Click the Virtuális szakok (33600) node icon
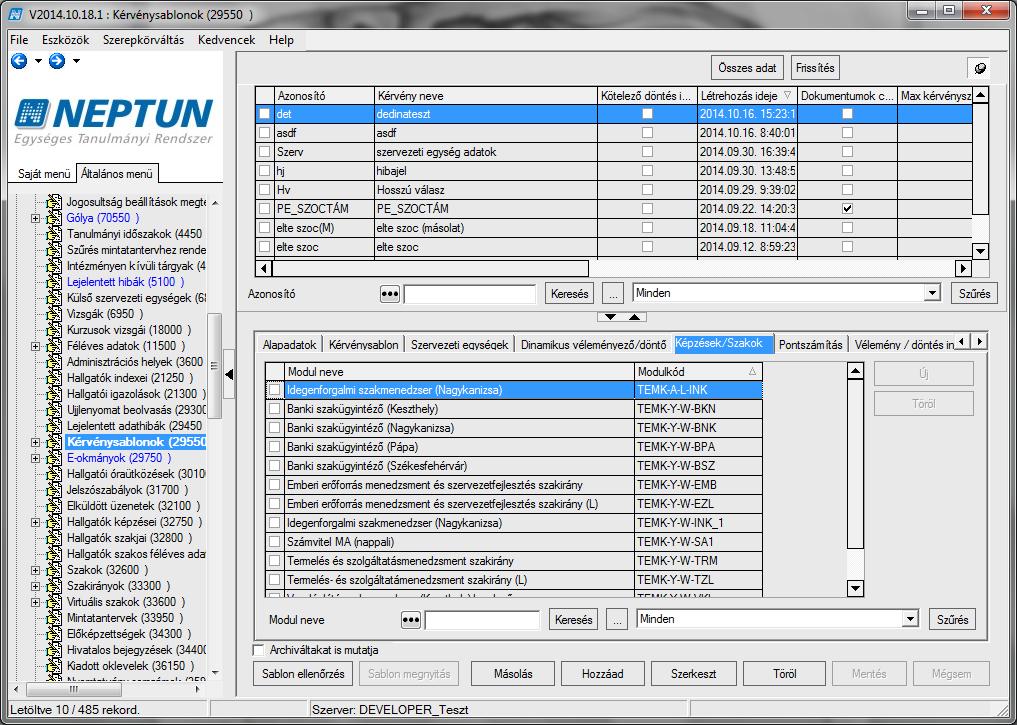 [x=54, y=602]
